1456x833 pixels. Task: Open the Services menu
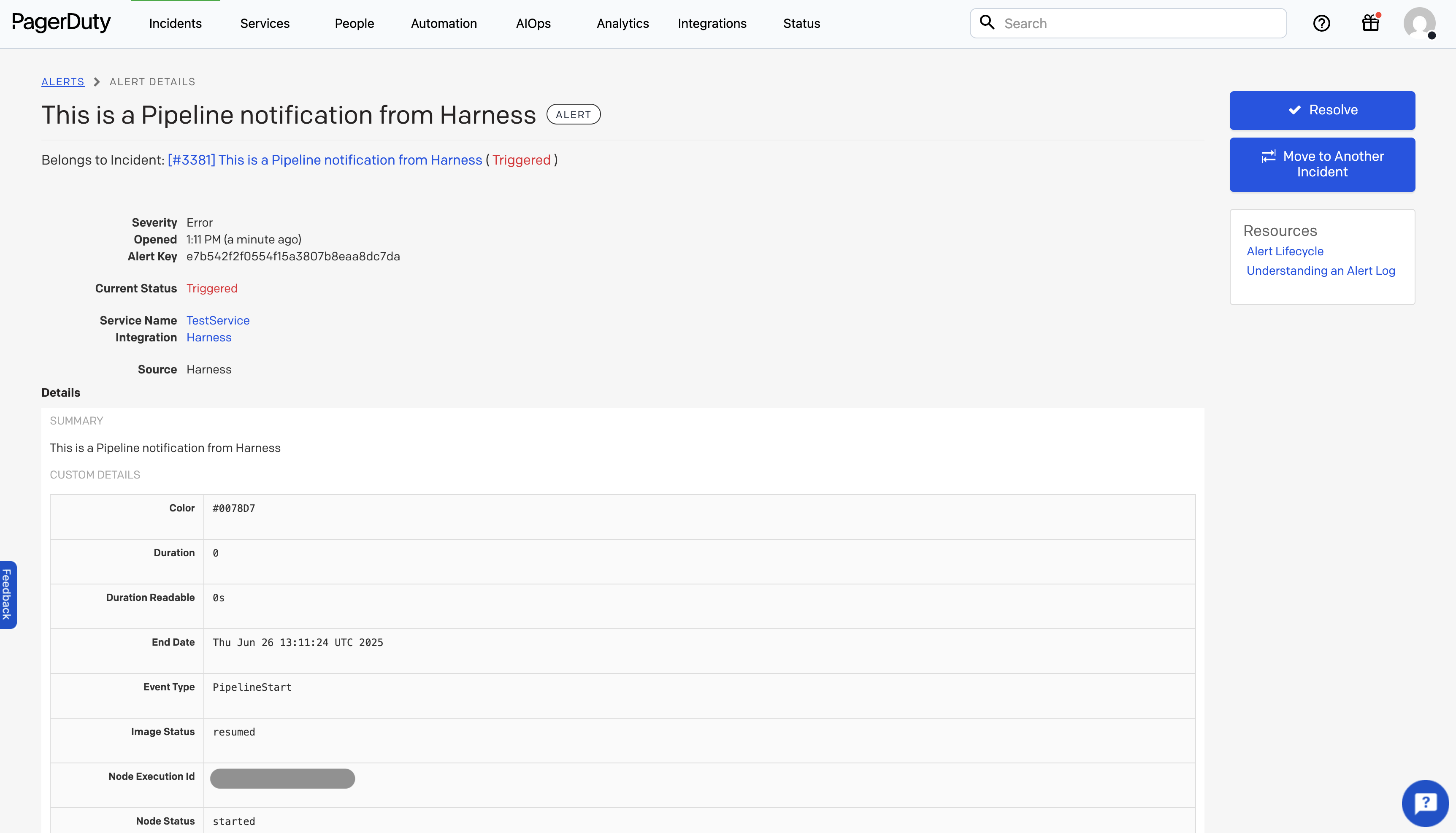(x=265, y=24)
